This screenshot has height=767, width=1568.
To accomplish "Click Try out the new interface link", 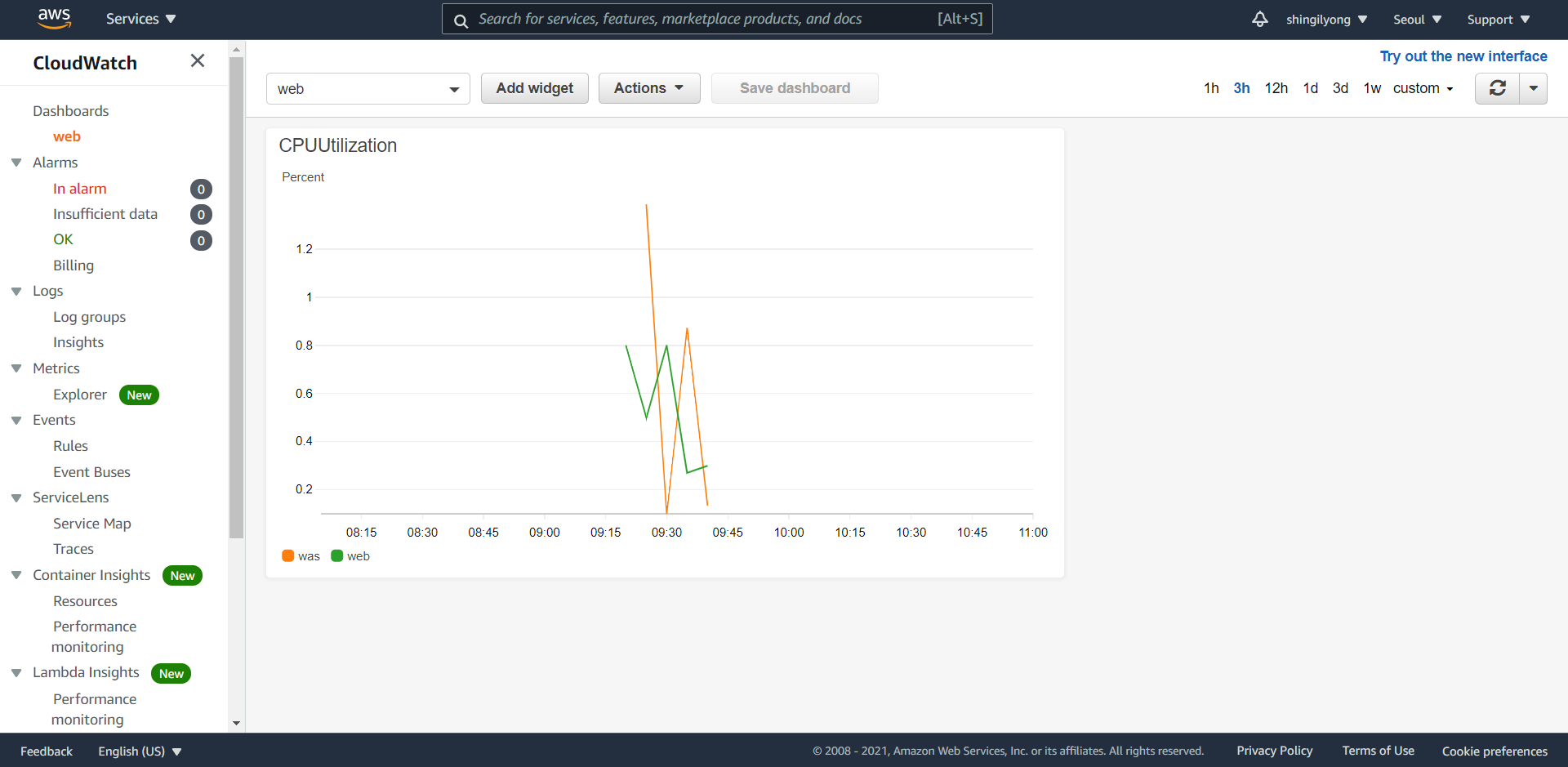I will [x=1463, y=56].
